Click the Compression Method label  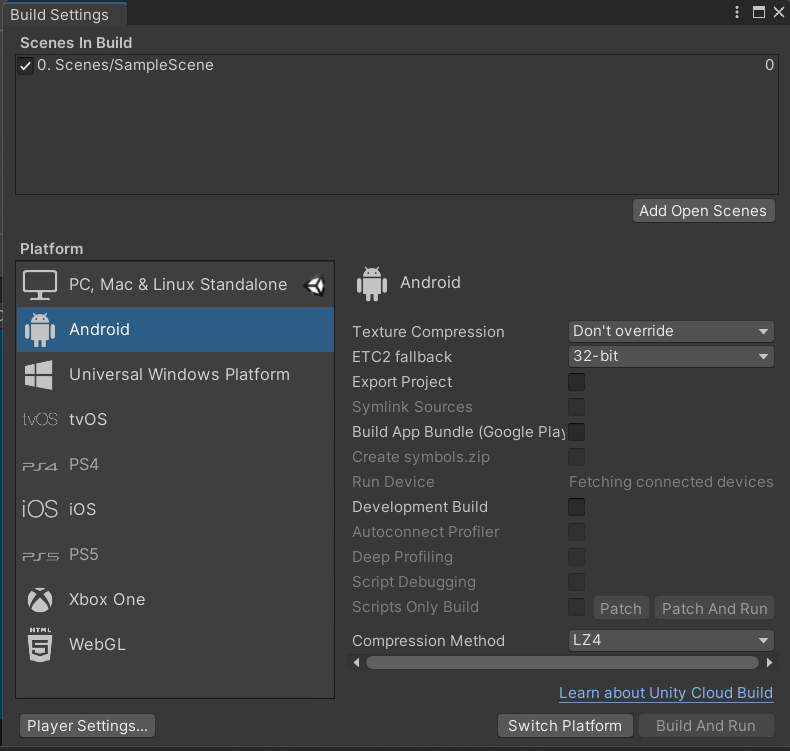click(428, 641)
